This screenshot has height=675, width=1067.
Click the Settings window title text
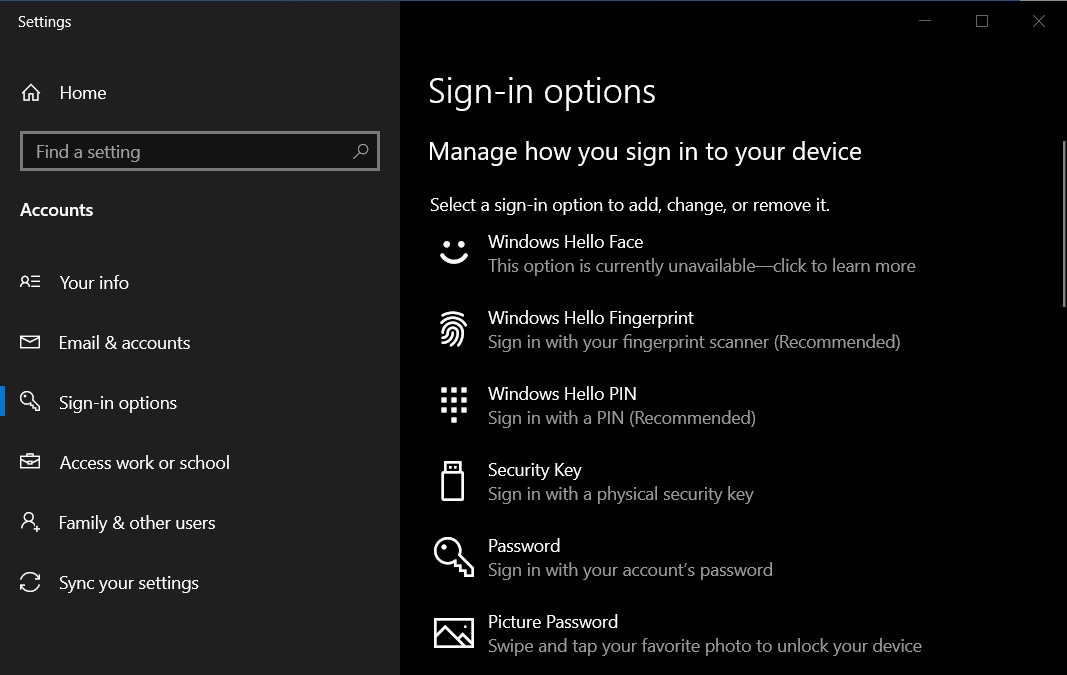click(44, 22)
